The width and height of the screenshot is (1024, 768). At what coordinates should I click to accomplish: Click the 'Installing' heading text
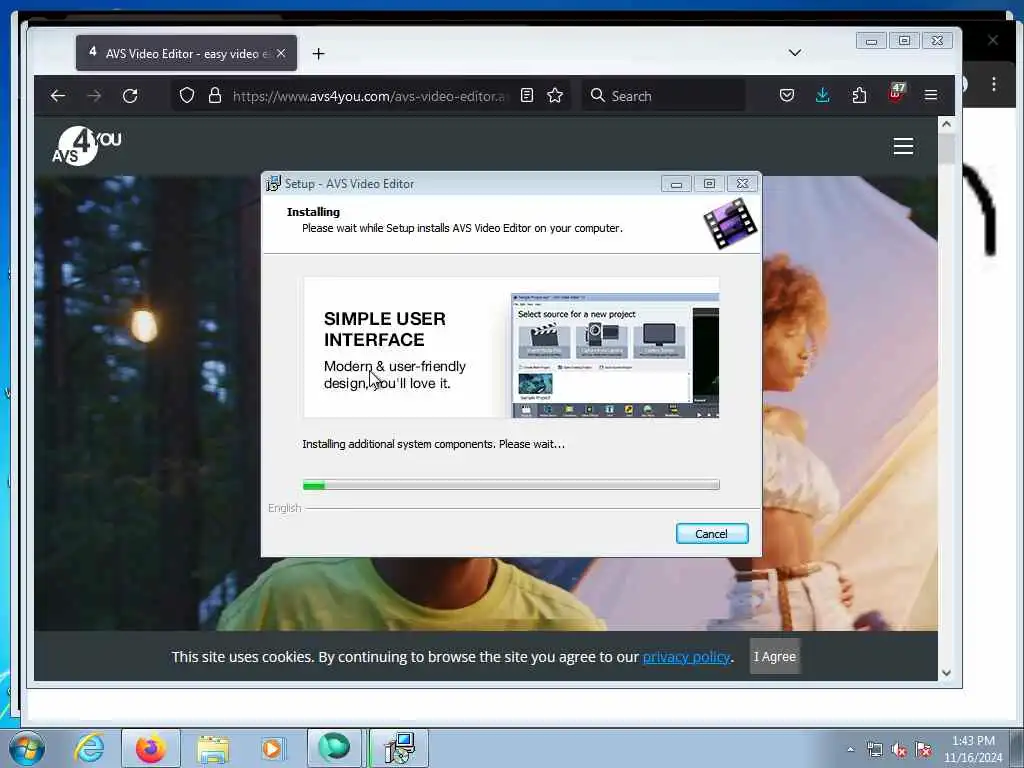tap(313, 212)
